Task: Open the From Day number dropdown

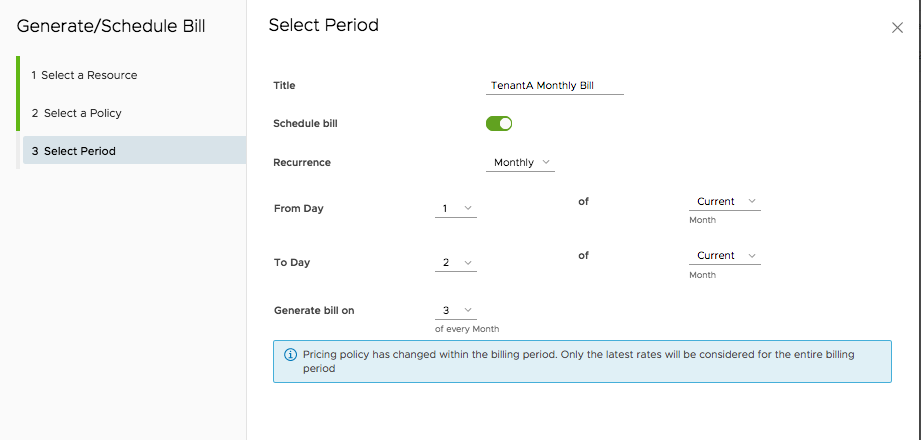Action: pyautogui.click(x=455, y=209)
